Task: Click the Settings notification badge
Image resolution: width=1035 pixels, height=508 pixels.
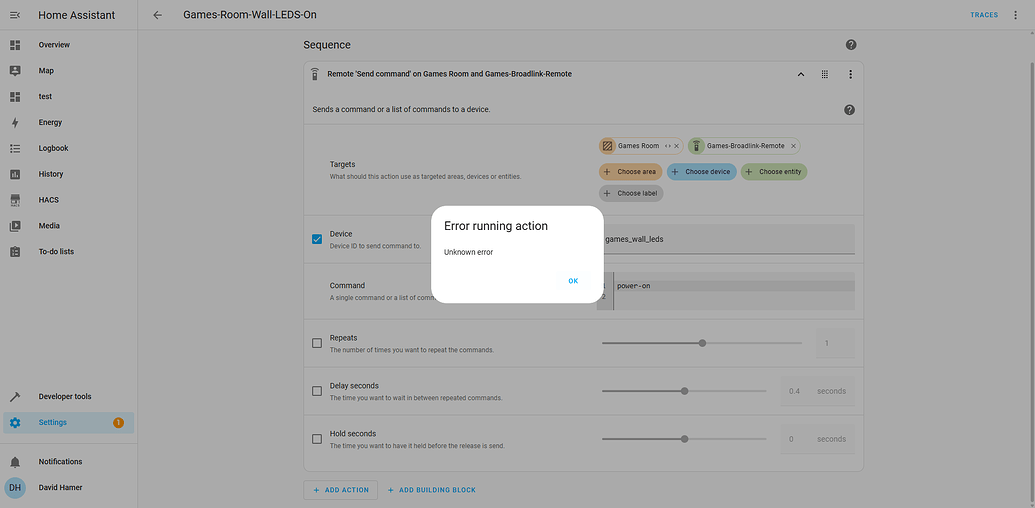Action: tap(118, 422)
